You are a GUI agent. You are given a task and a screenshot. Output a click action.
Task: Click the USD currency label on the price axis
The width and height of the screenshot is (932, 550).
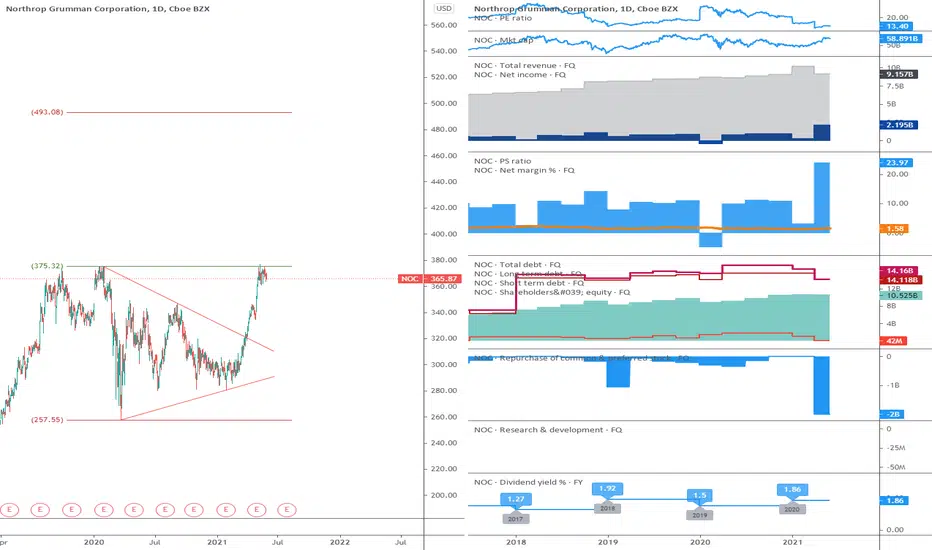(x=443, y=8)
